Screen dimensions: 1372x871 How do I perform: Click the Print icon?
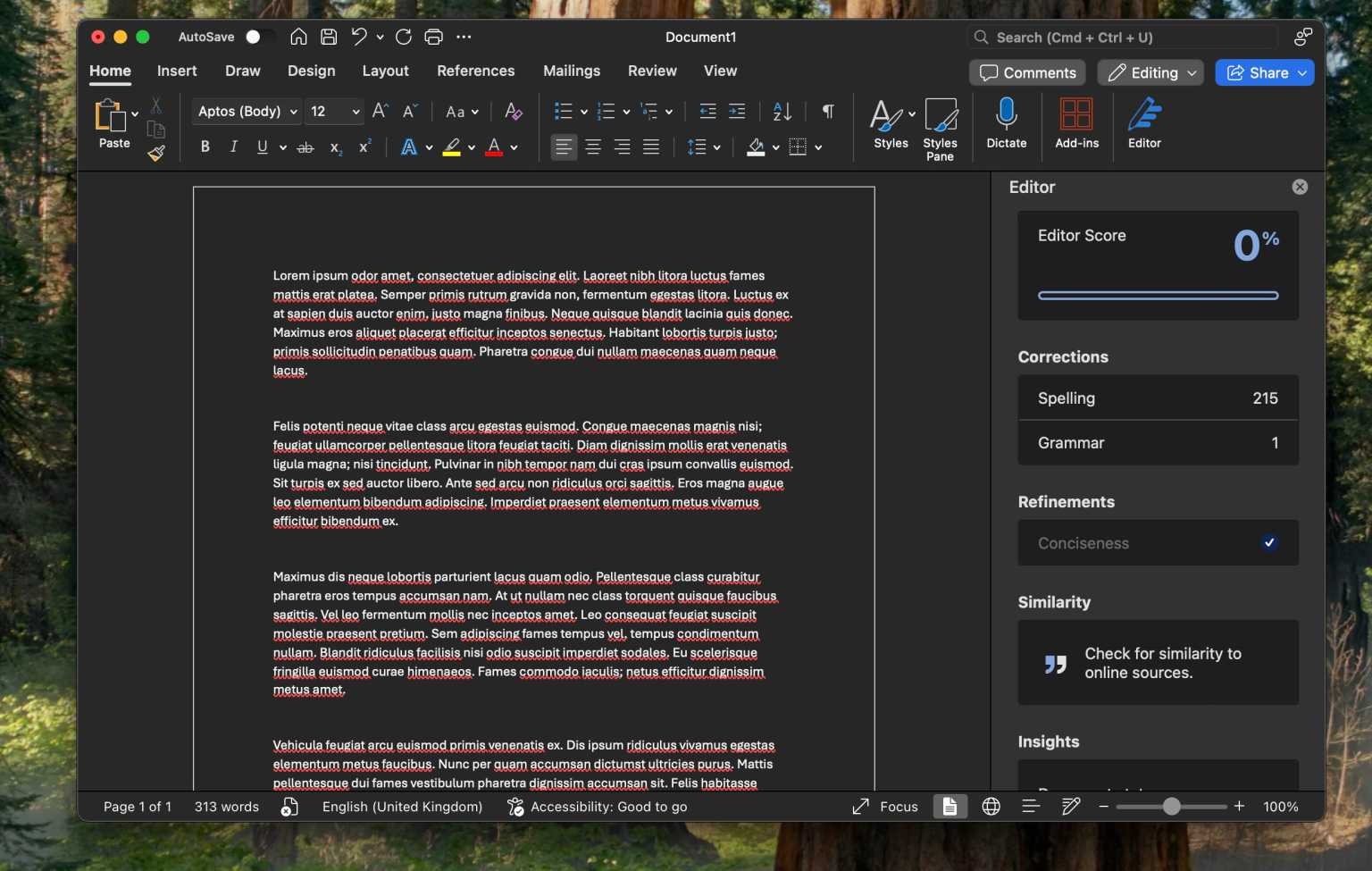pos(434,37)
